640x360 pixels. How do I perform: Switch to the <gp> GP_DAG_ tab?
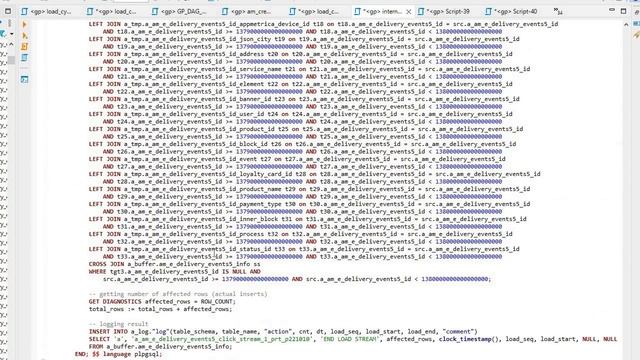point(179,11)
